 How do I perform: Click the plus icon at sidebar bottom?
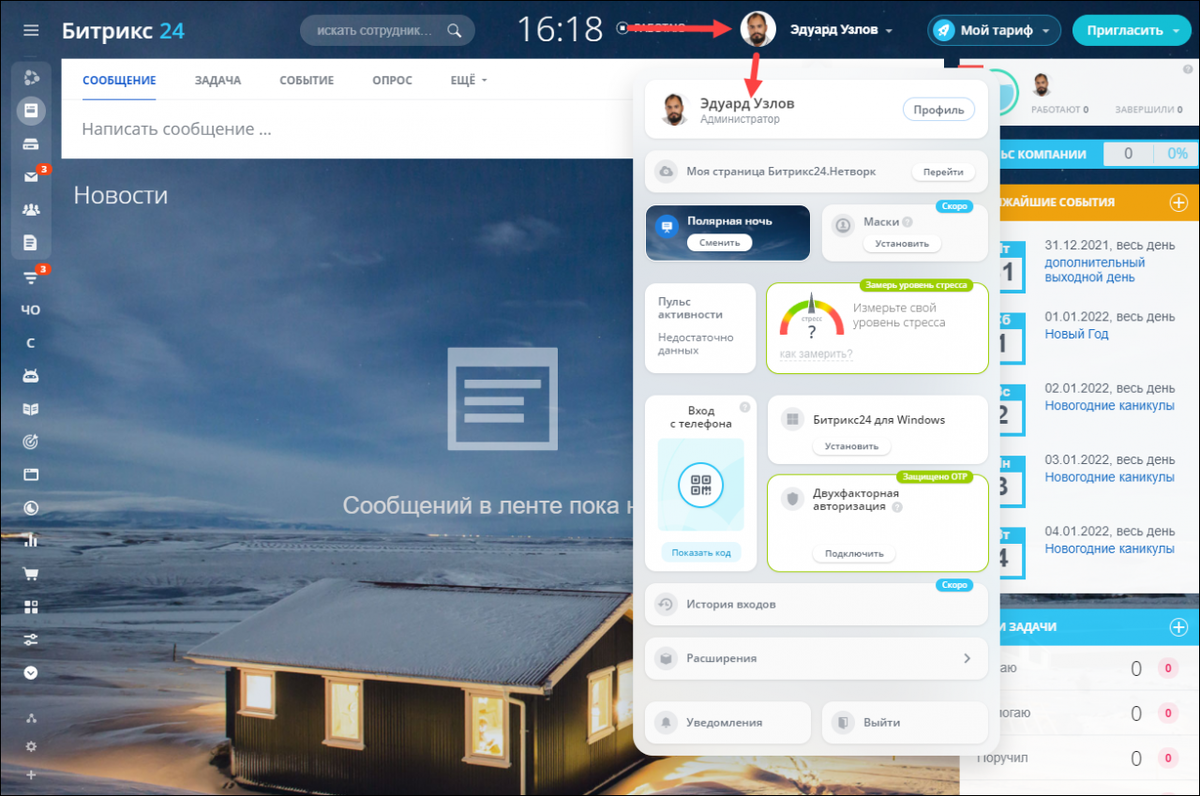31,774
